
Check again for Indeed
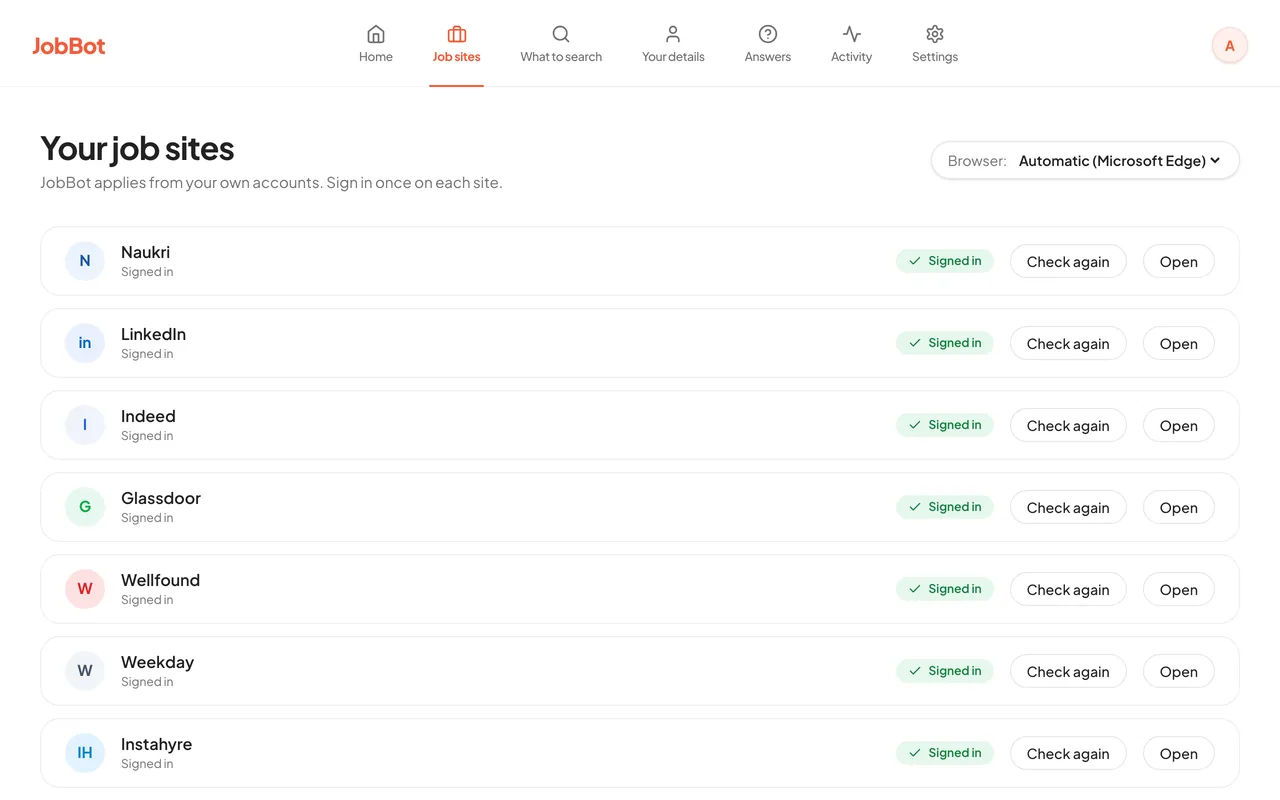[x=1068, y=425]
